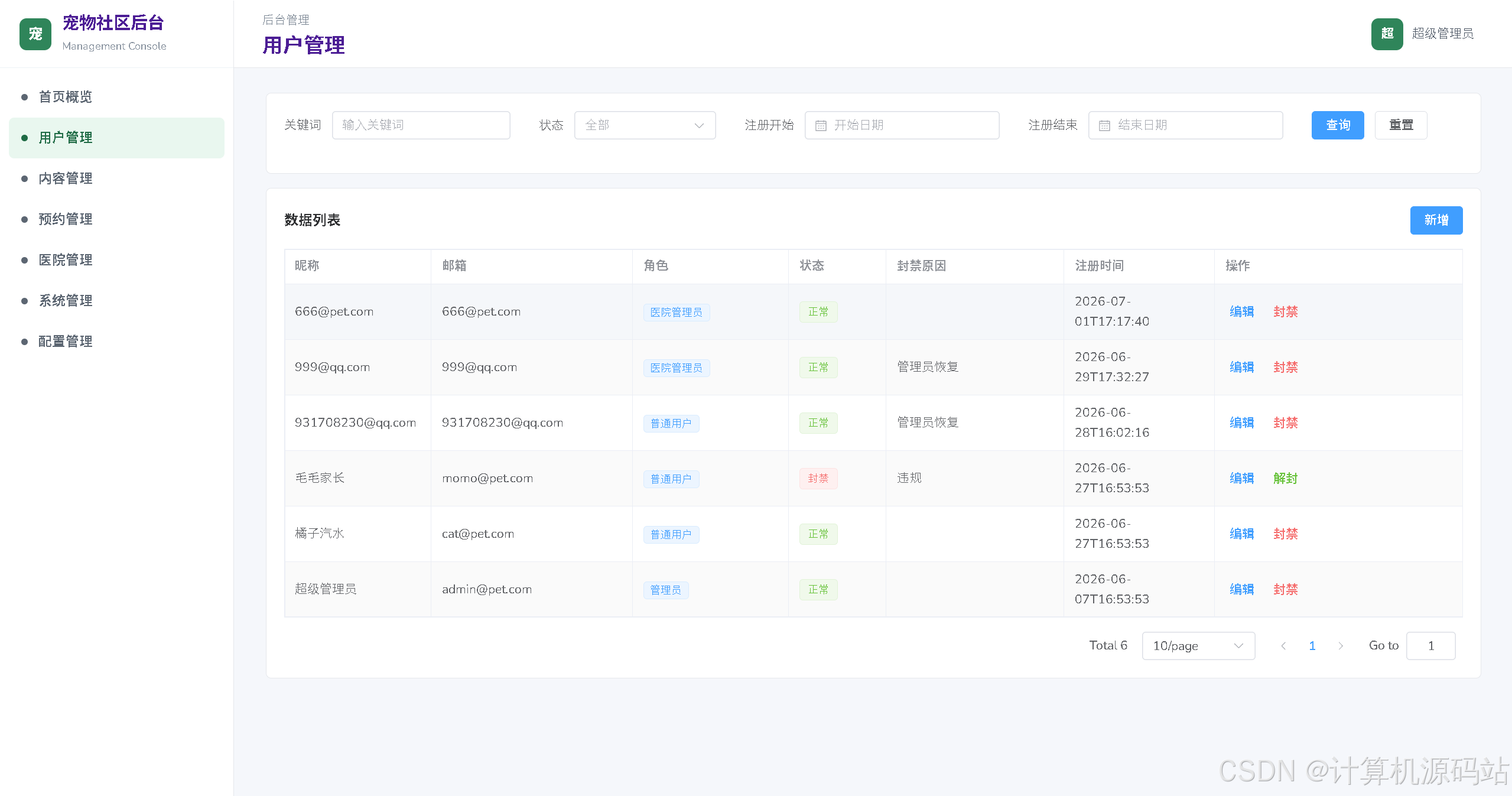Open the 注册结束 calendar icon
Viewport: 1512px width, 796px height.
(1104, 125)
